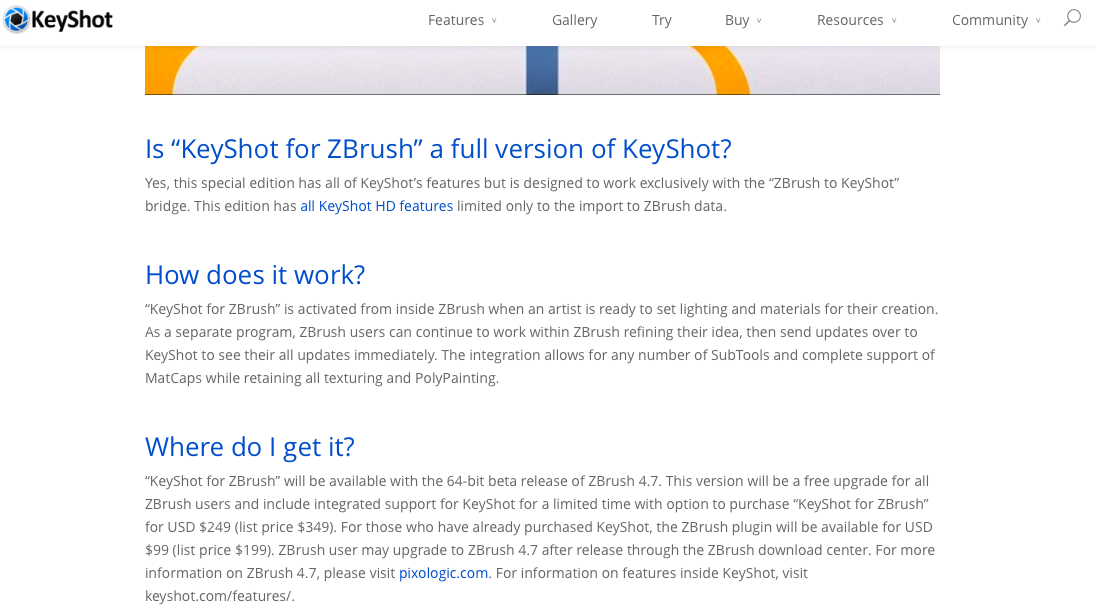The width and height of the screenshot is (1096, 613).
Task: Open the Resources menu item
Action: coord(850,20)
